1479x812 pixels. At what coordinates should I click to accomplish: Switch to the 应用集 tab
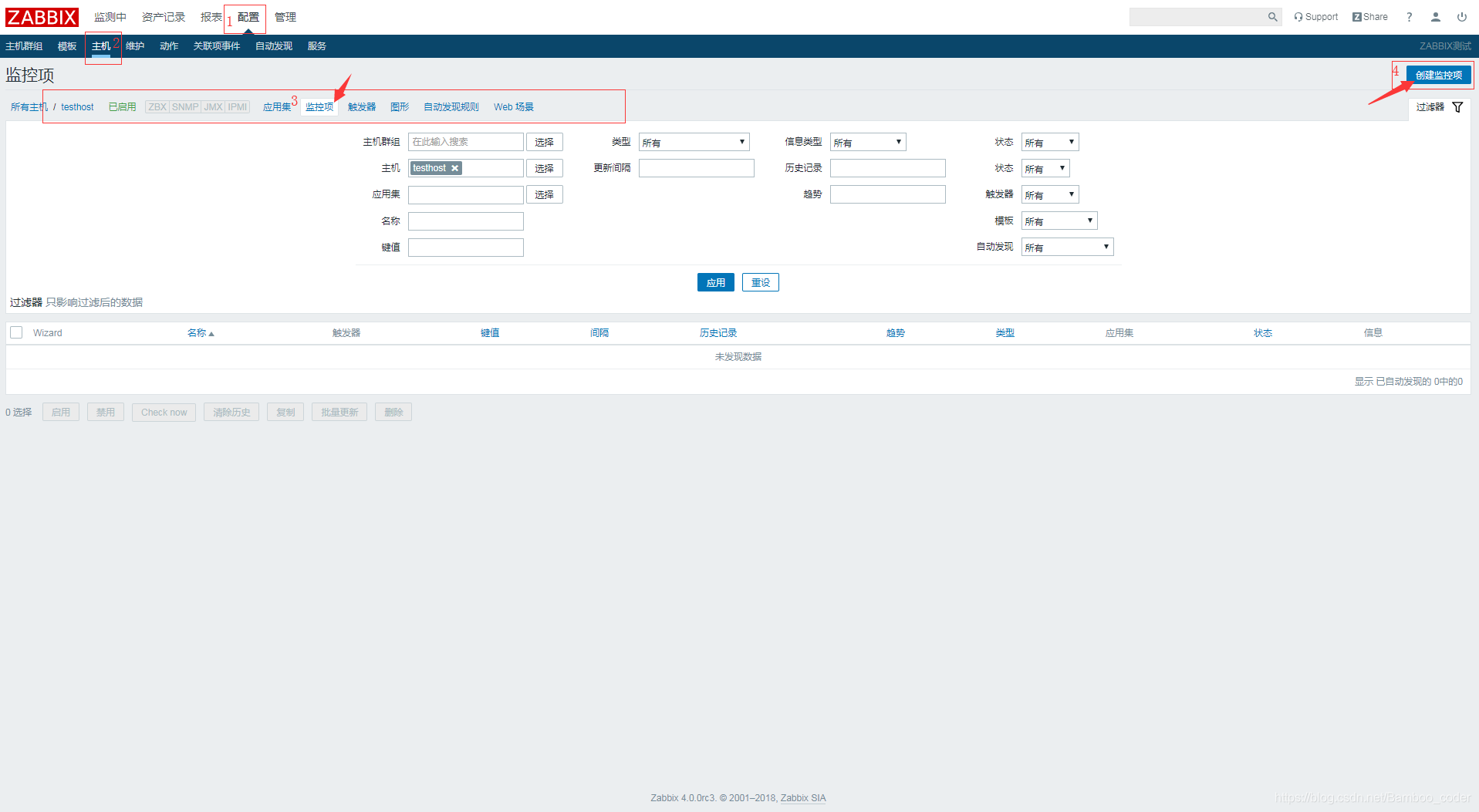277,107
